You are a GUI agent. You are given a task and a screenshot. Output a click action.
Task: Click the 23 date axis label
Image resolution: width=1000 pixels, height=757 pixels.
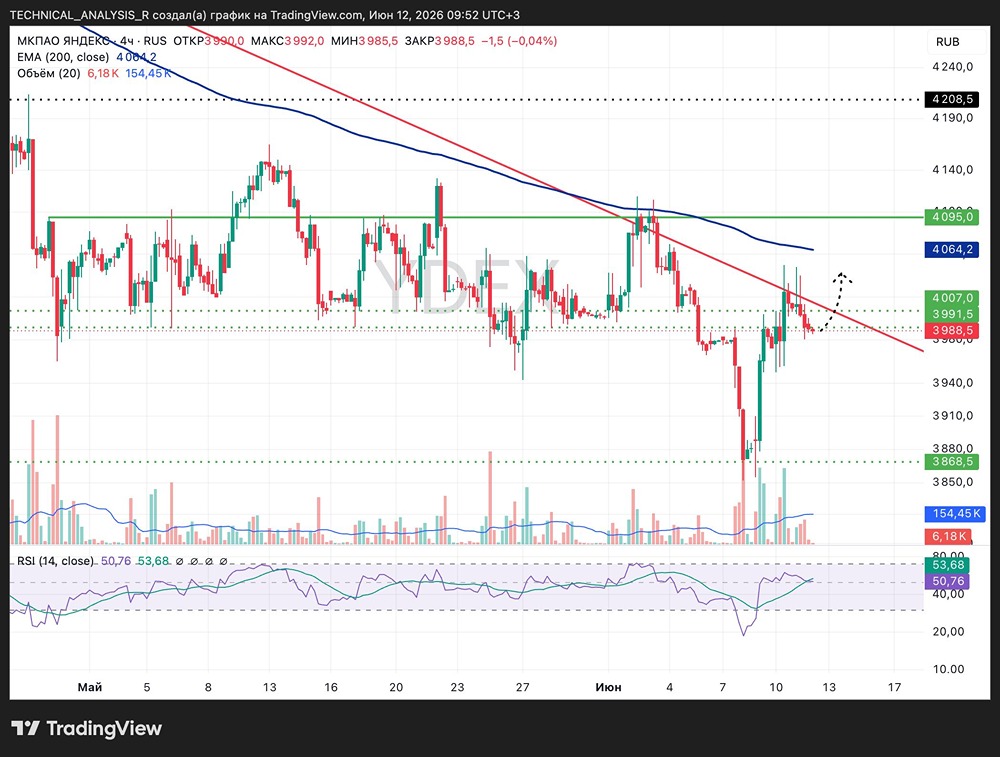[x=457, y=687]
